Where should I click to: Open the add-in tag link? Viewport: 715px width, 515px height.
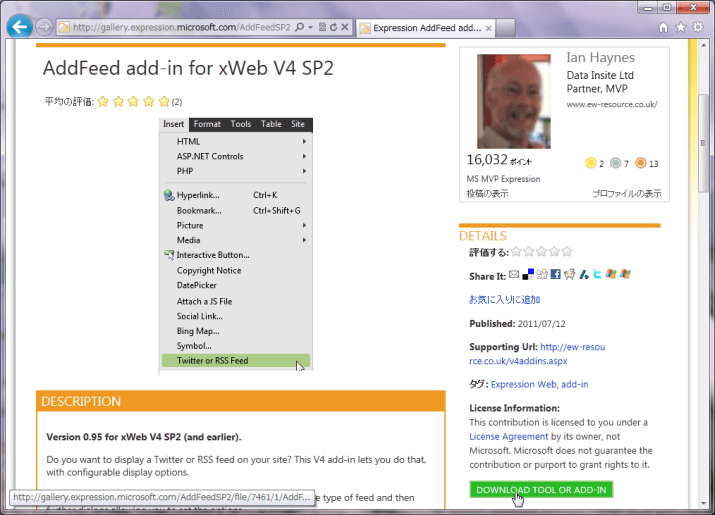575,385
